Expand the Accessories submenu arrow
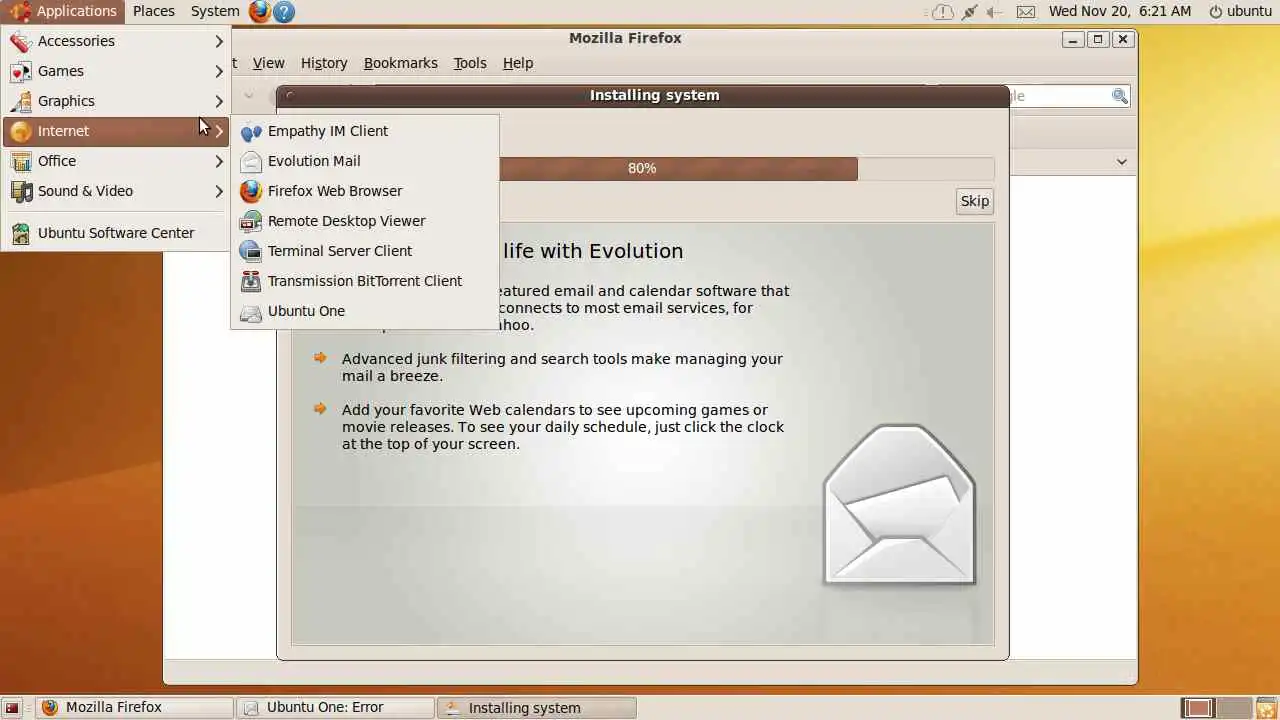Screen dimensions: 1280x720 pyautogui.click(x=219, y=41)
